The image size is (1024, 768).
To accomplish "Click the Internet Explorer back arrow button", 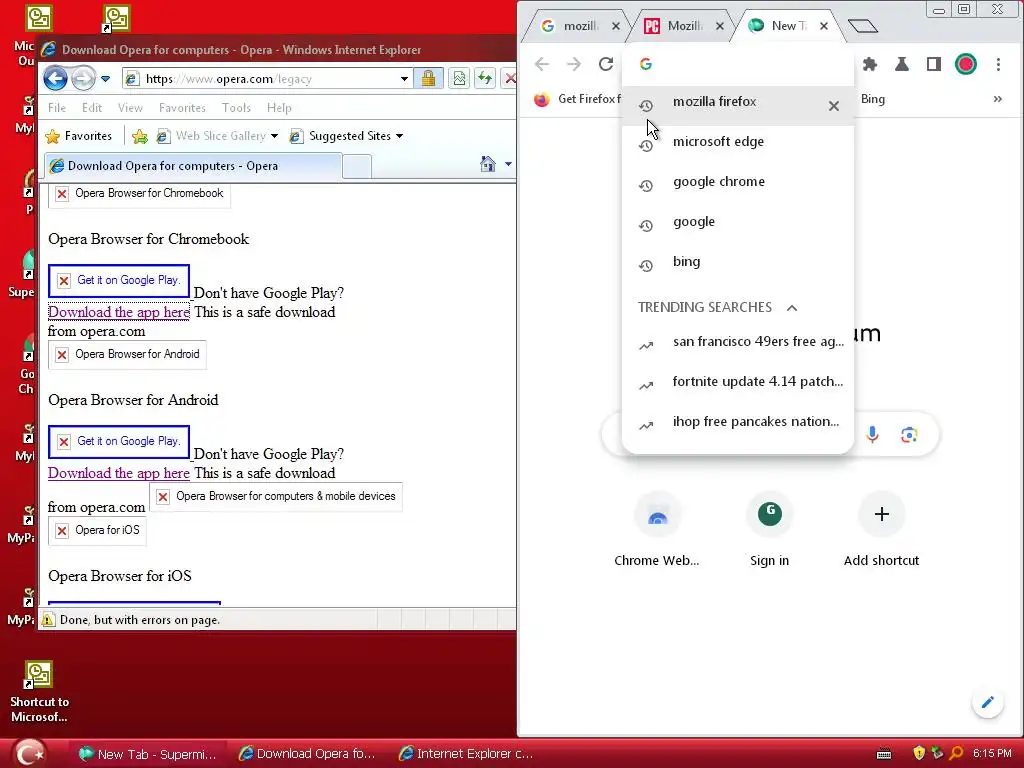I will click(56, 79).
